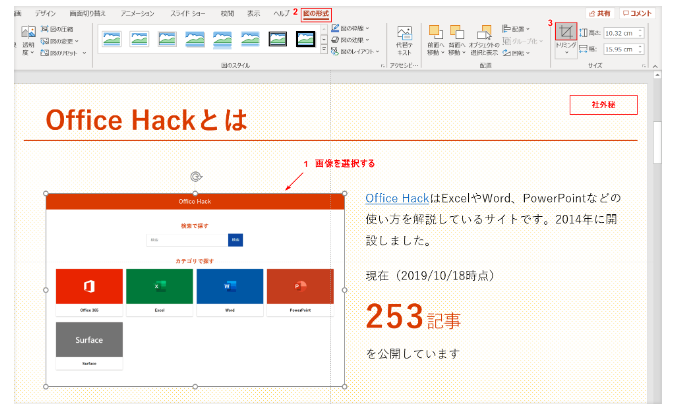
Task: Follow the Office Hack hyperlink in the text
Action: [x=397, y=198]
